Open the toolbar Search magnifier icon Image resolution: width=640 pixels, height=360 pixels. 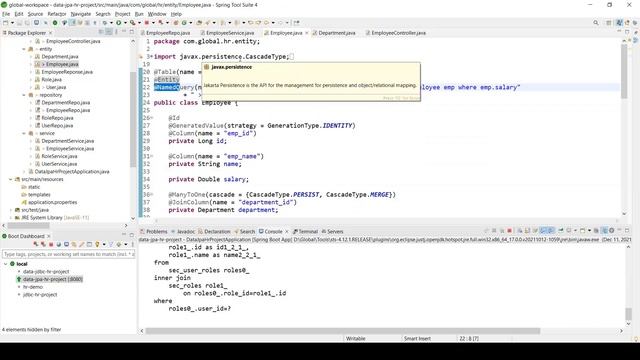596,23
